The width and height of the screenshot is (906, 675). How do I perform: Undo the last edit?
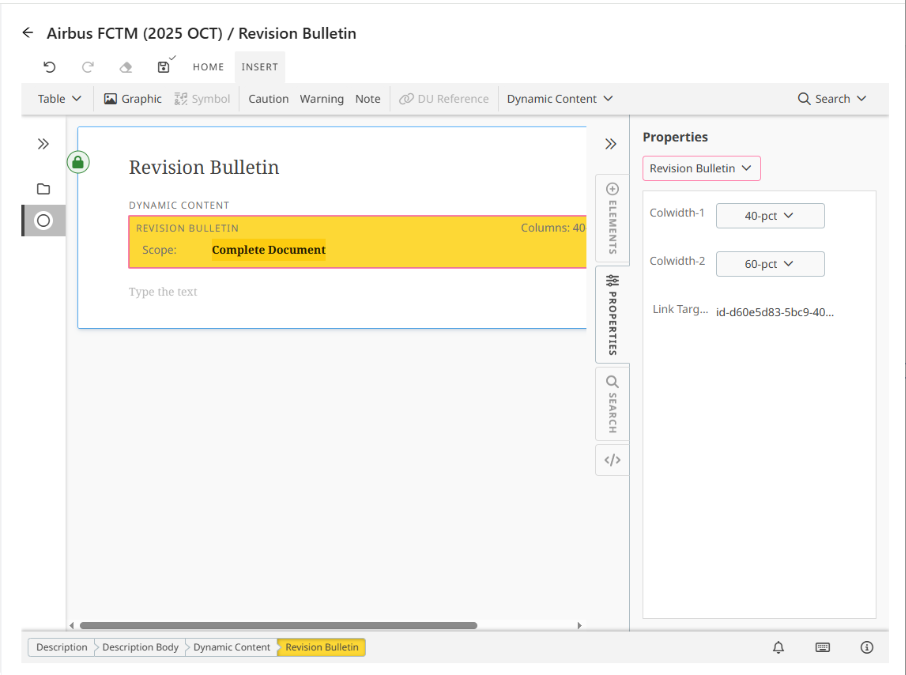(50, 67)
